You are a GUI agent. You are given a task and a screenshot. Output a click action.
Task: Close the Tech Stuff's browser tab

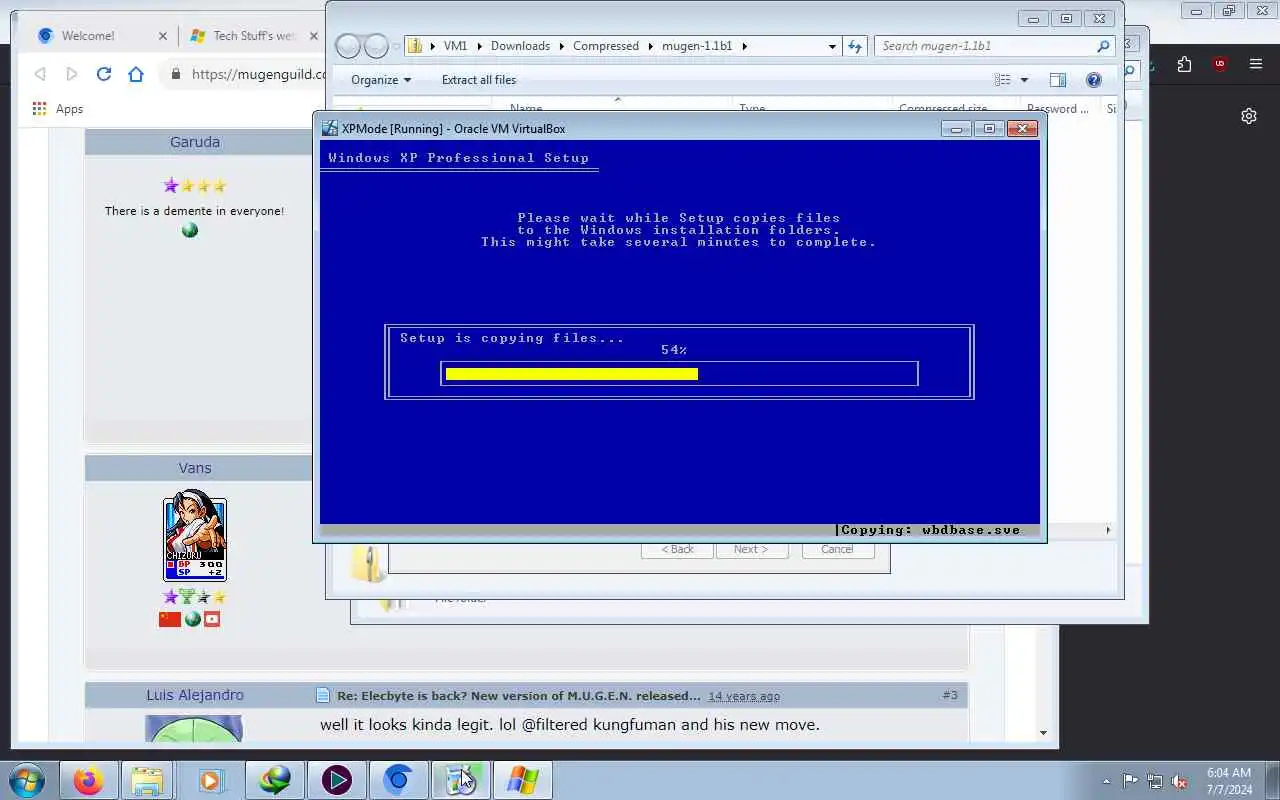(x=314, y=36)
